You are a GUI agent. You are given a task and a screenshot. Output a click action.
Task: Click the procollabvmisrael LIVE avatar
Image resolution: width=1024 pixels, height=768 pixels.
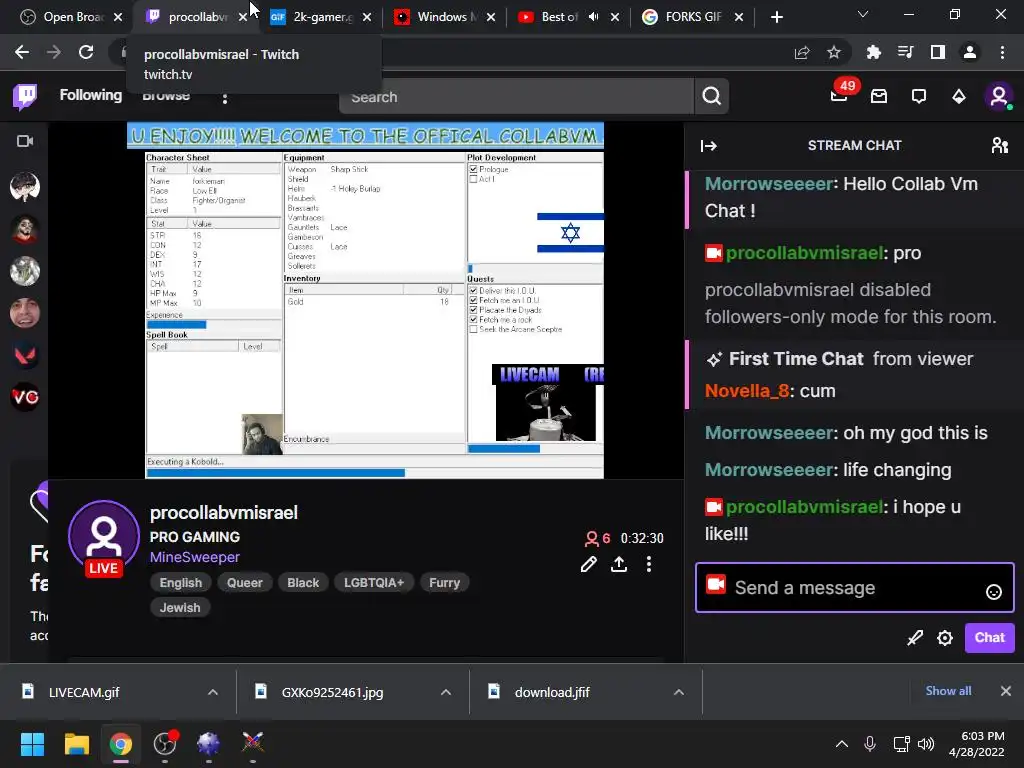pos(104,538)
